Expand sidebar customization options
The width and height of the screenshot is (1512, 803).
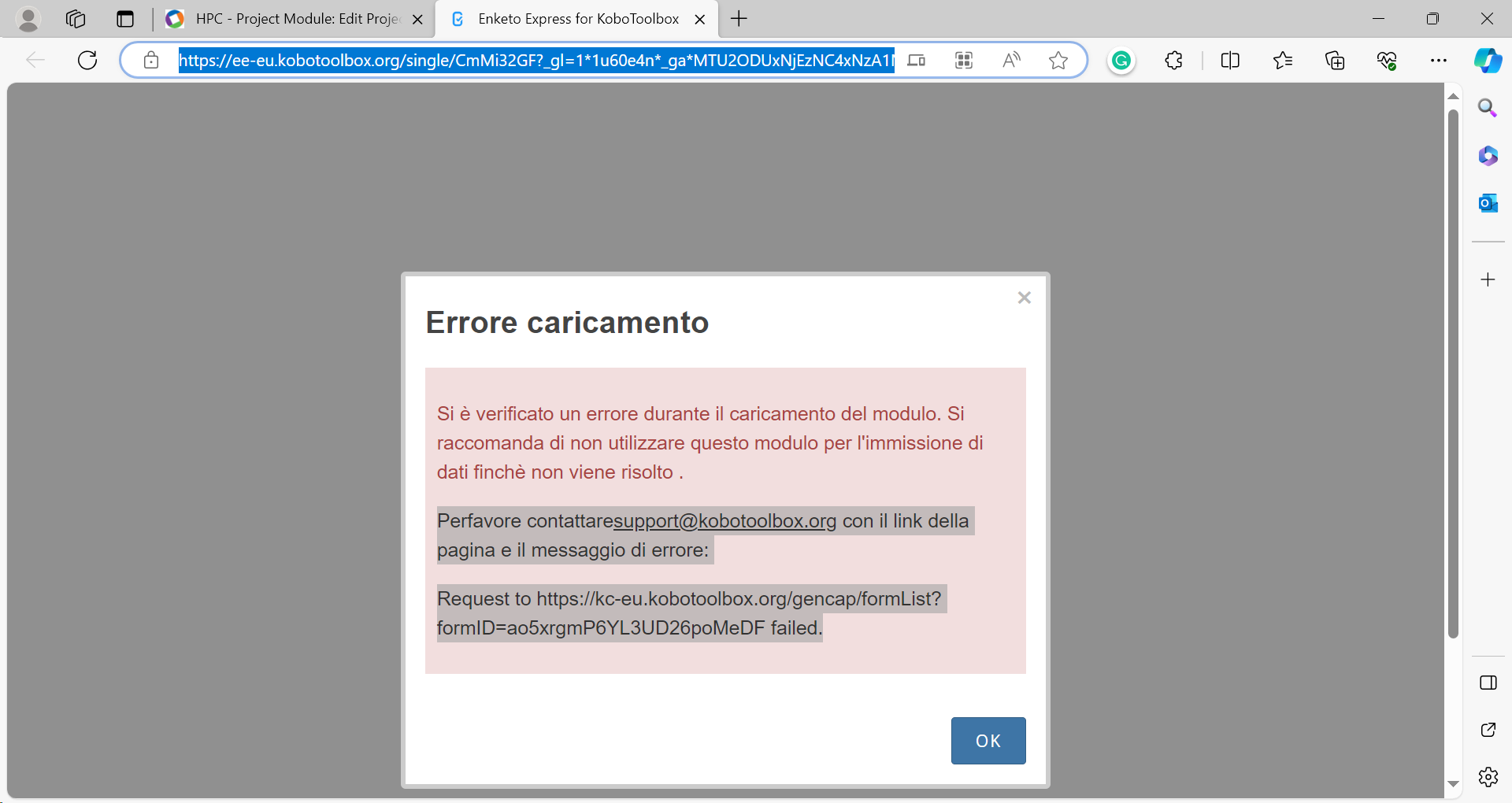click(1488, 279)
